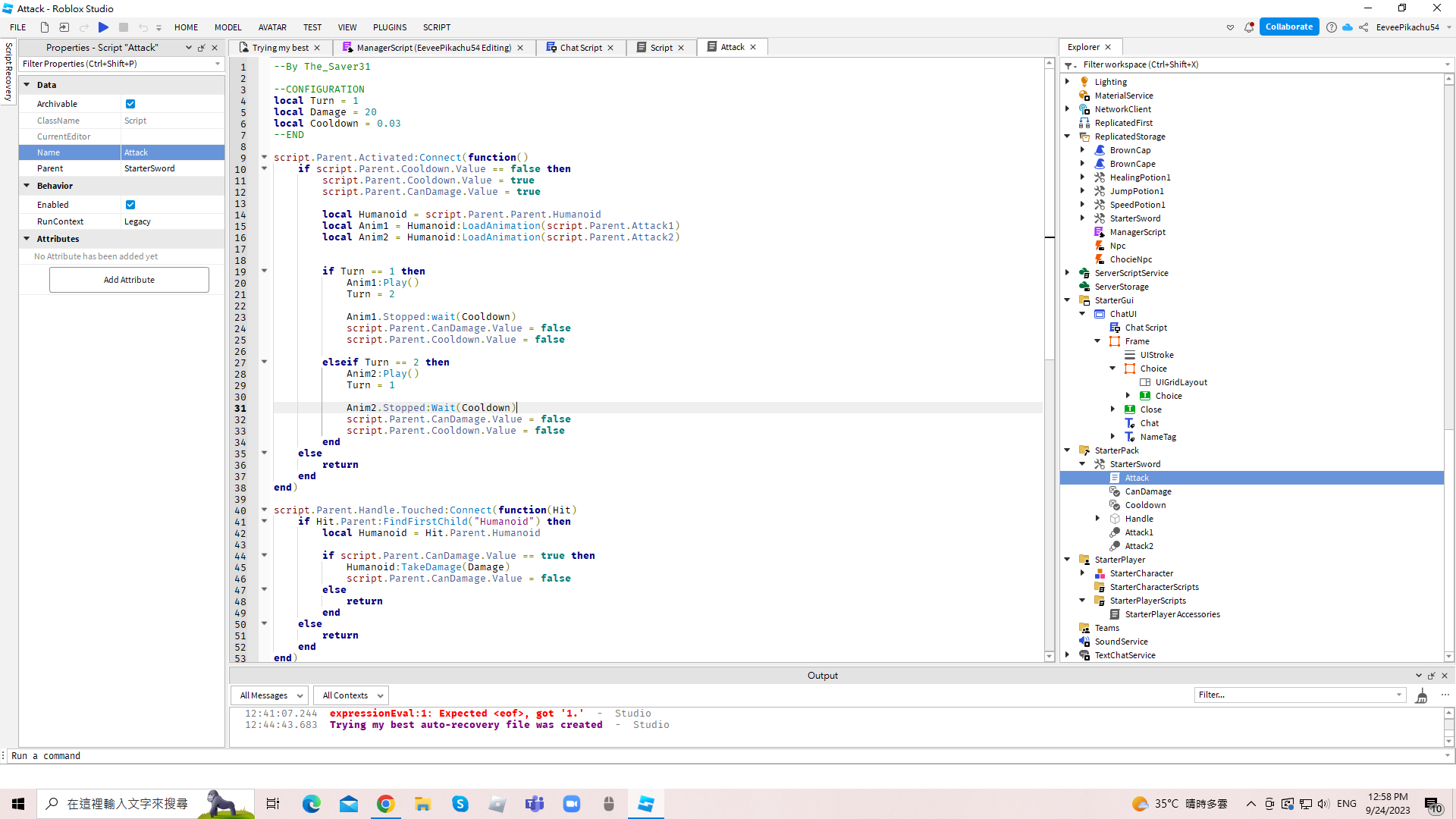Select the Handle part in Explorer
Image resolution: width=1456 pixels, height=819 pixels.
coord(1139,519)
